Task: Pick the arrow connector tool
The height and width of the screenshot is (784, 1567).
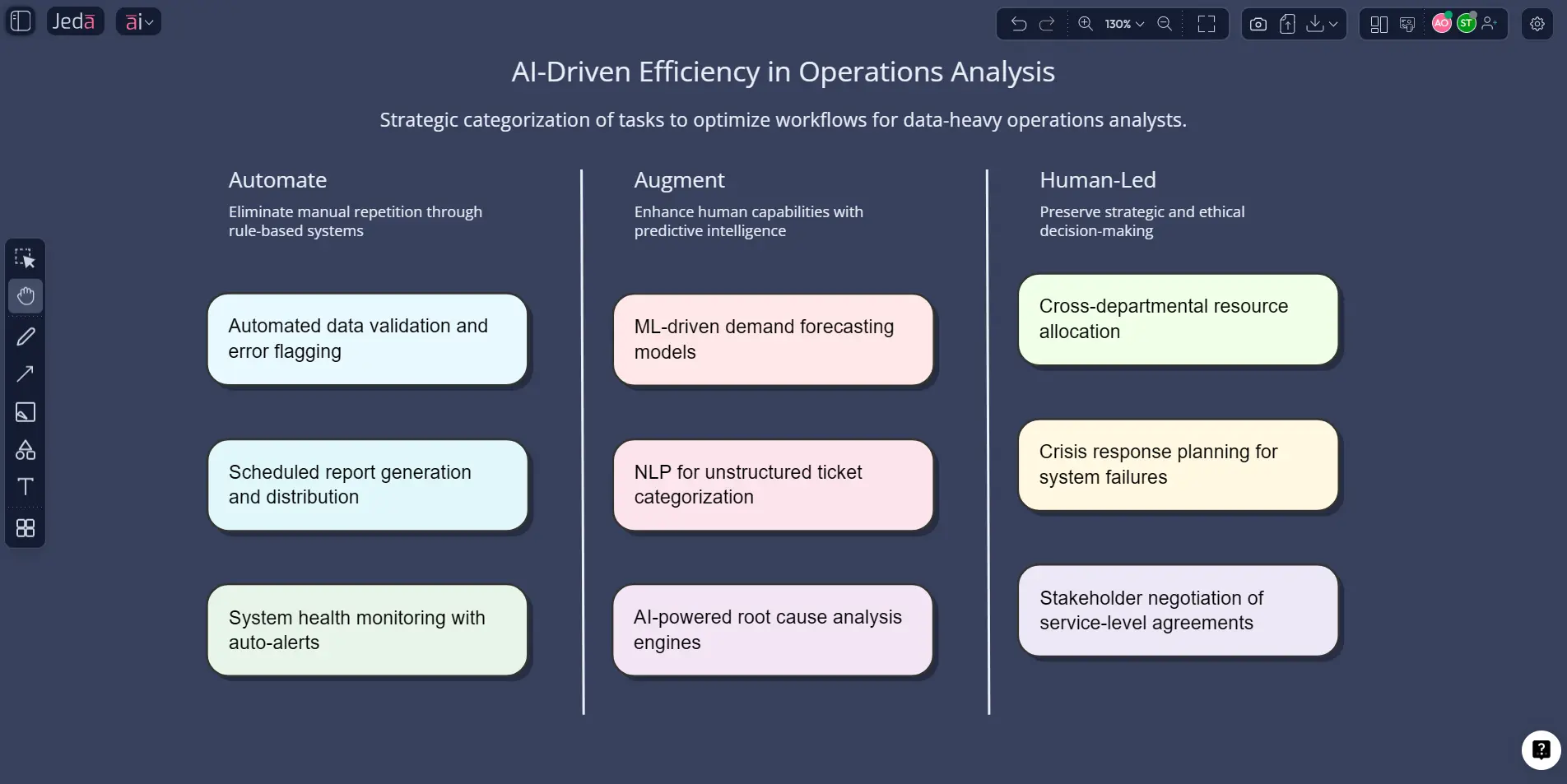Action: [26, 373]
